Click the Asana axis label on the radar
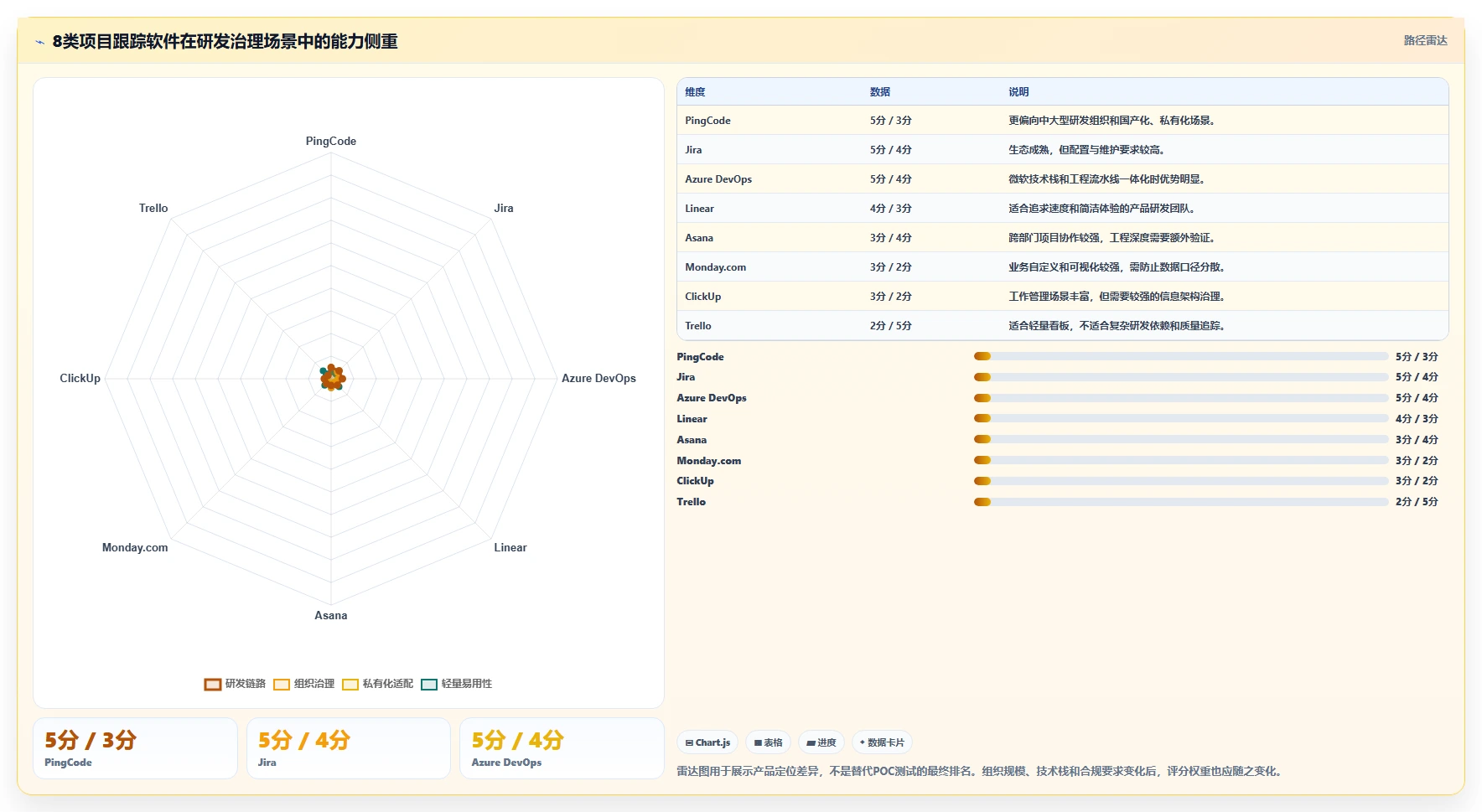Viewport: 1482px width, 812px height. point(331,616)
